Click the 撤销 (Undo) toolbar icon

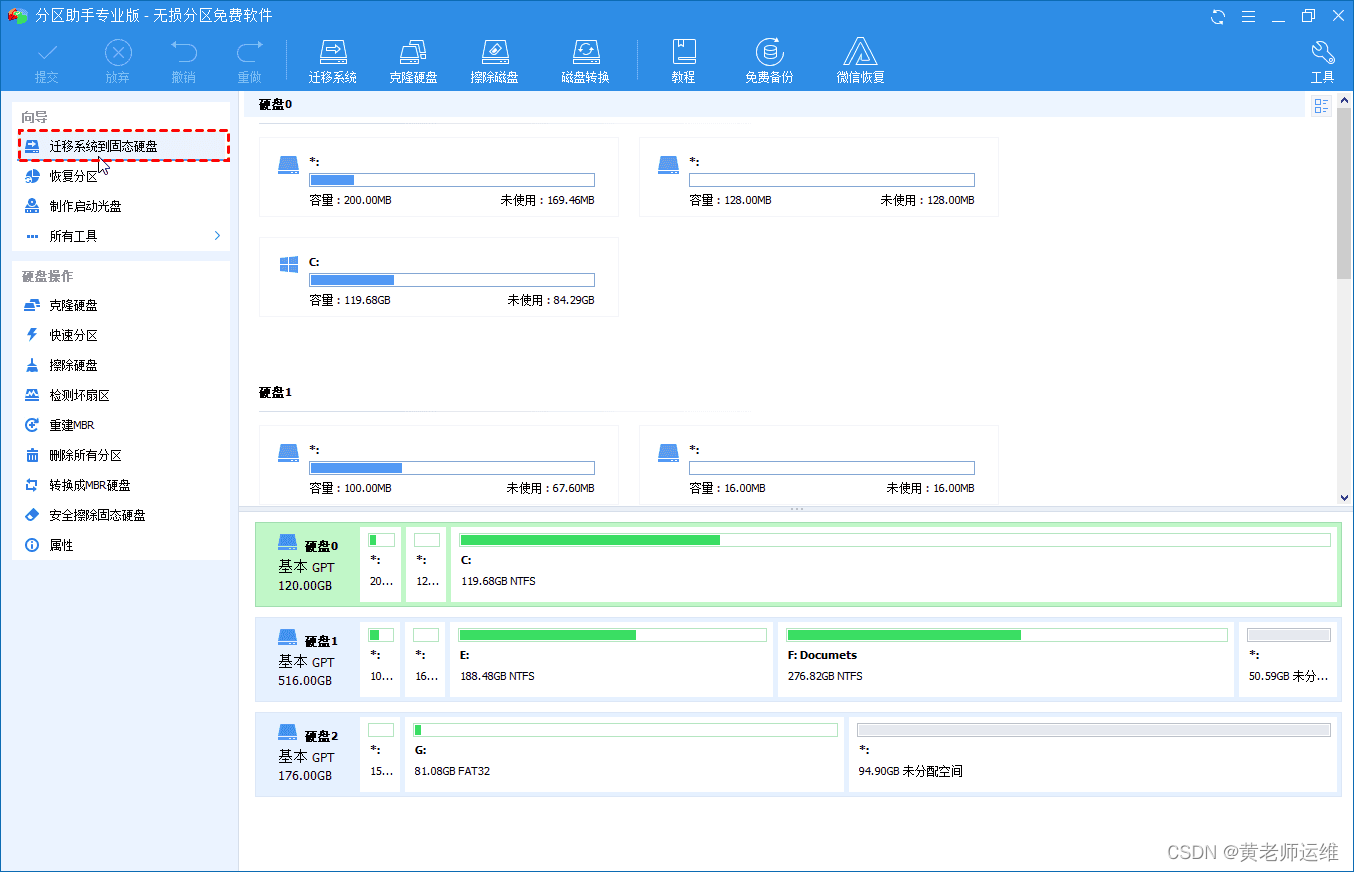click(x=183, y=62)
